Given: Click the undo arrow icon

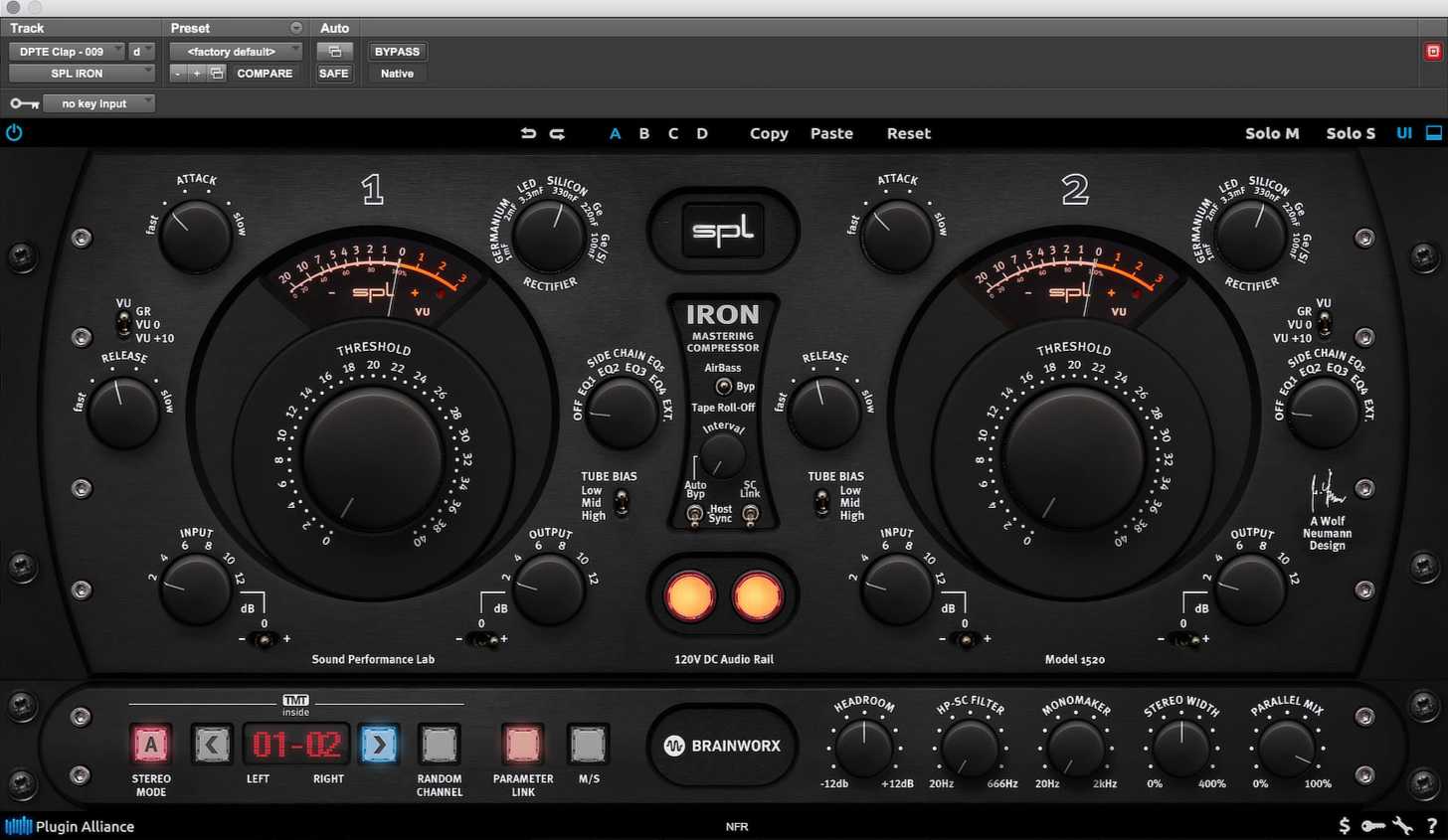Looking at the screenshot, I should click(528, 133).
